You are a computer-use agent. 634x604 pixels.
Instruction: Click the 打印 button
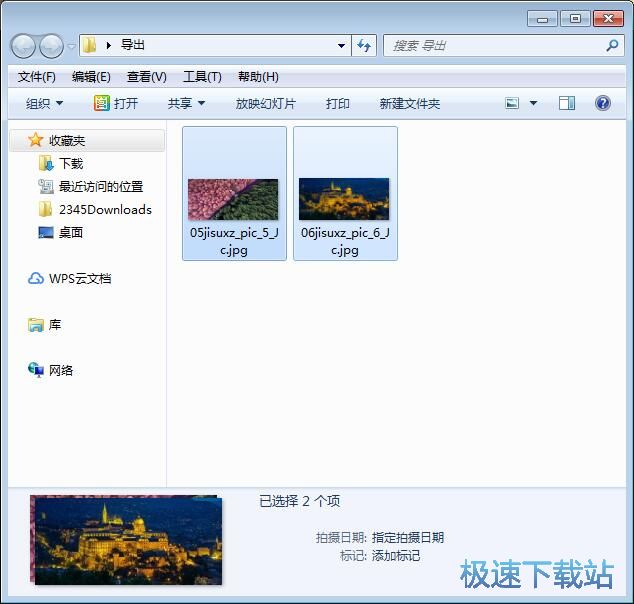click(338, 104)
